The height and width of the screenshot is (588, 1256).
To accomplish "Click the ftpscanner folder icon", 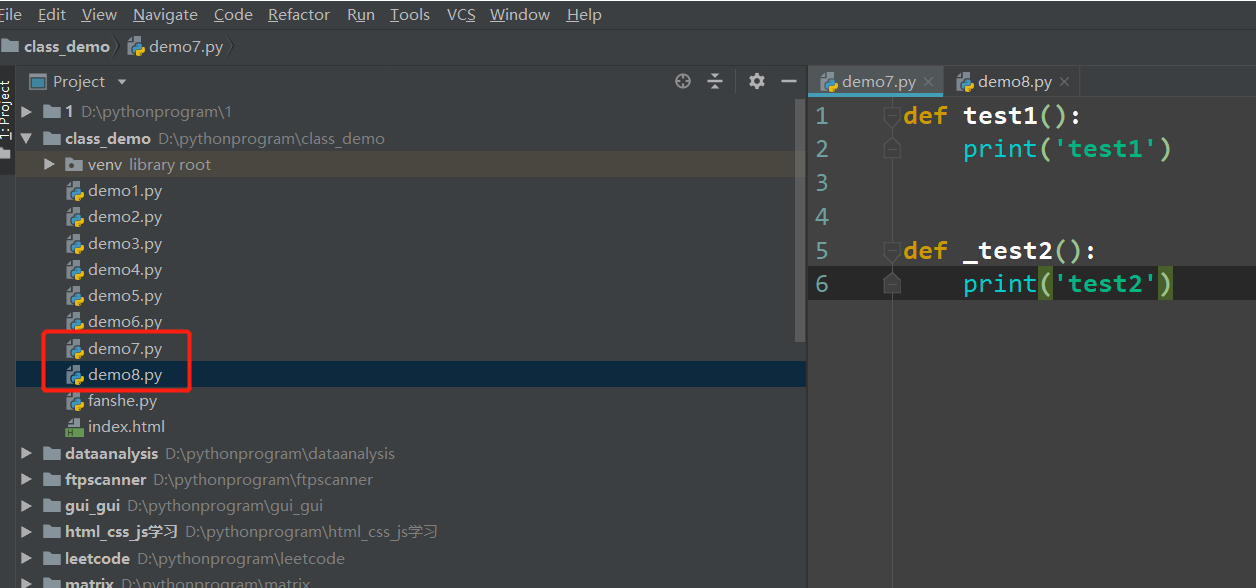I will (x=51, y=480).
